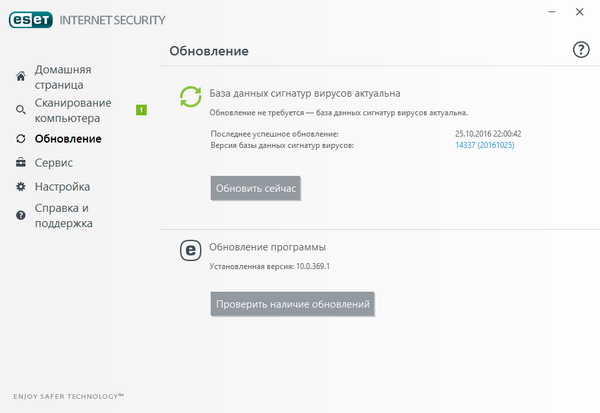
Task: Click the ESET logo in the title bar
Action: [x=32, y=19]
